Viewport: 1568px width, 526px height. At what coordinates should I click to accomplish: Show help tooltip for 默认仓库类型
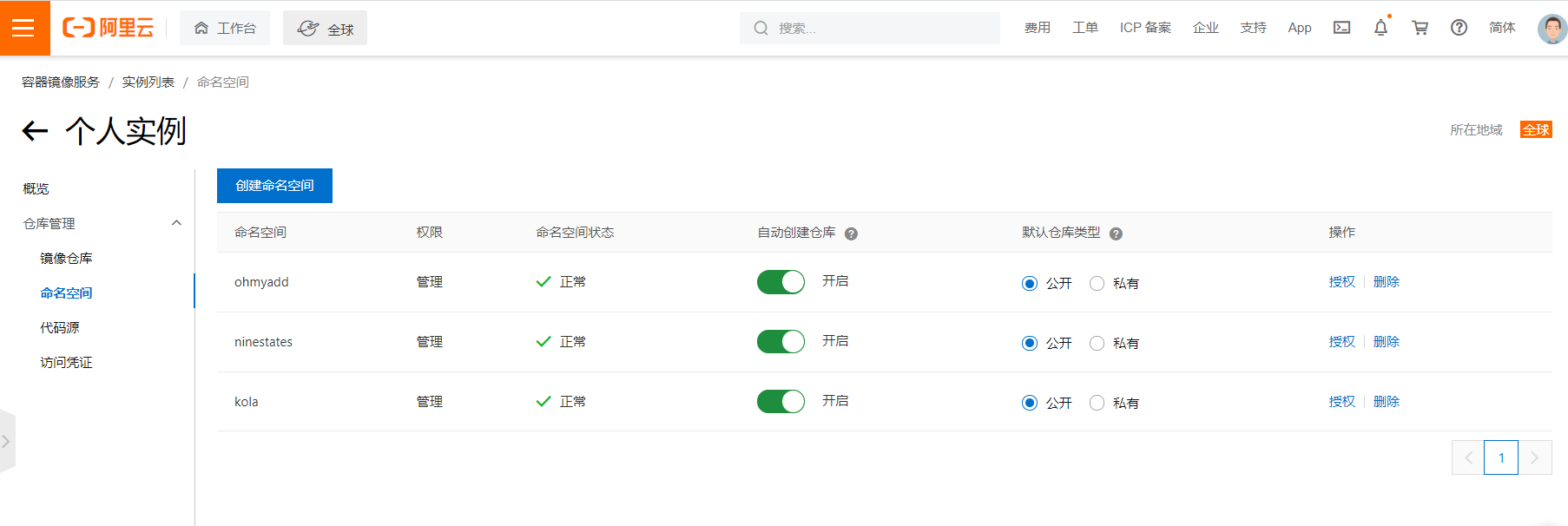1116,233
